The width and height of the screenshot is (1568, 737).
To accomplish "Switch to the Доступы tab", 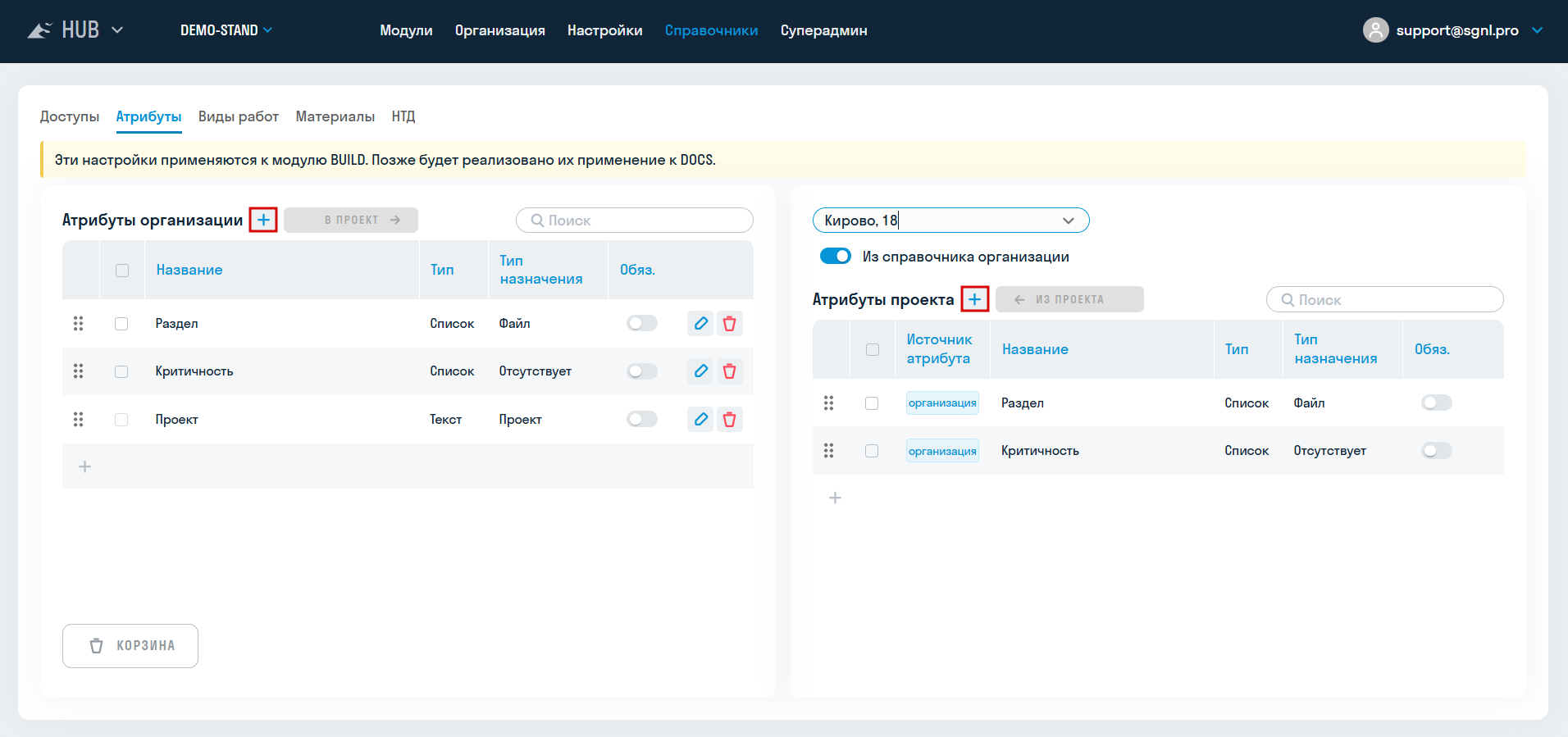I will click(70, 116).
